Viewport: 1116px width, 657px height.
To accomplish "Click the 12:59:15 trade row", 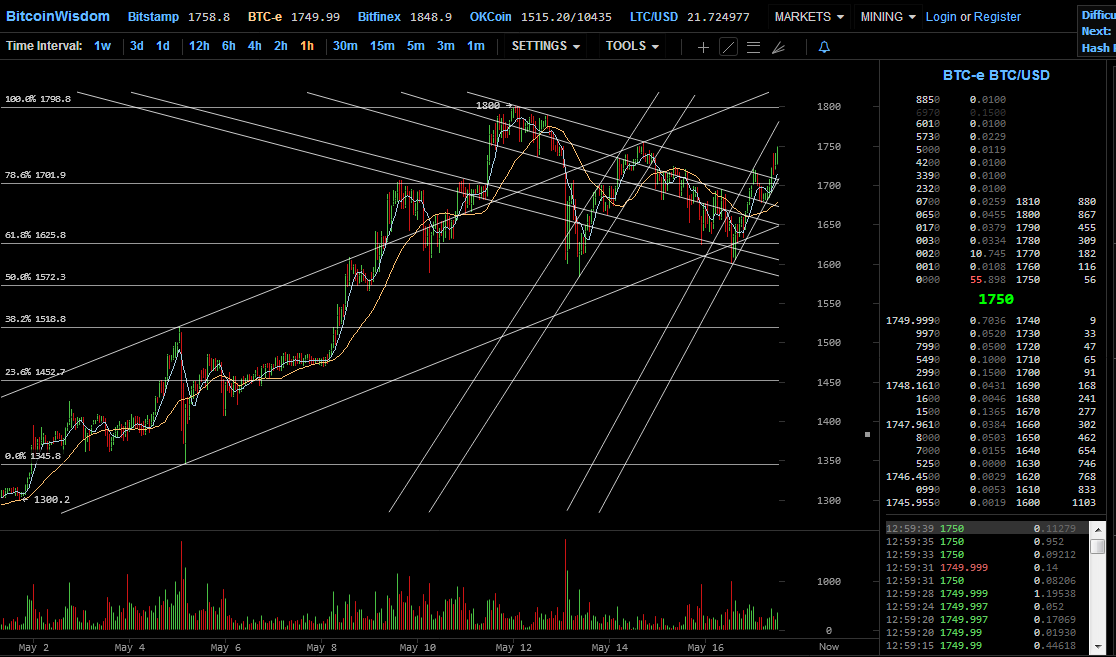I will coord(986,646).
